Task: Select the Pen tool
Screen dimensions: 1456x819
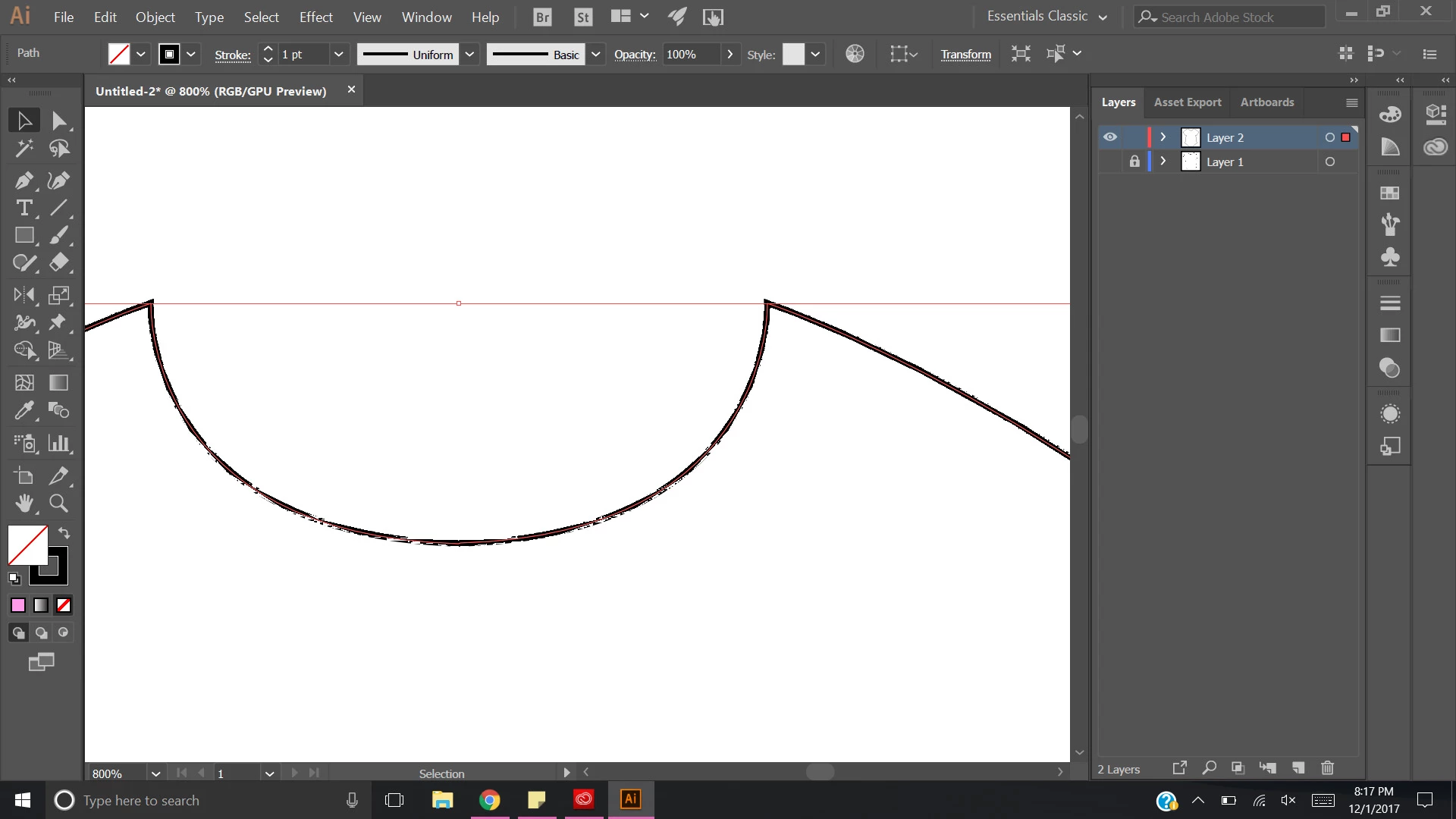Action: click(x=24, y=180)
